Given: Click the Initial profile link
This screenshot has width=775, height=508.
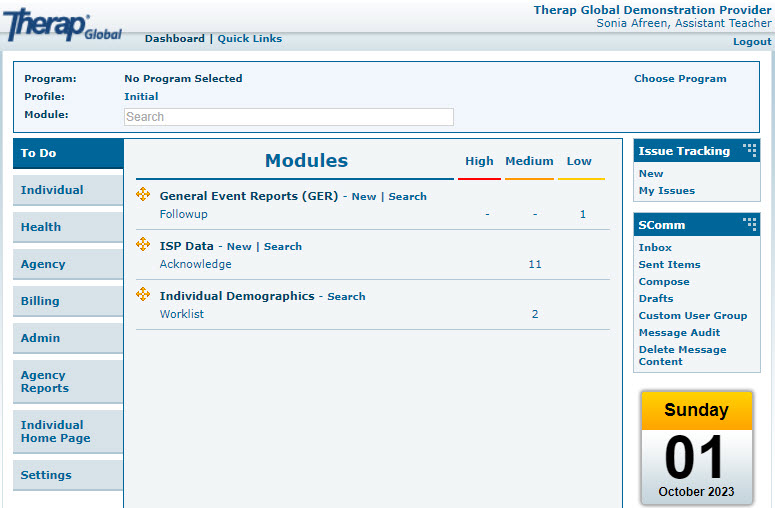Looking at the screenshot, I should tap(141, 96).
